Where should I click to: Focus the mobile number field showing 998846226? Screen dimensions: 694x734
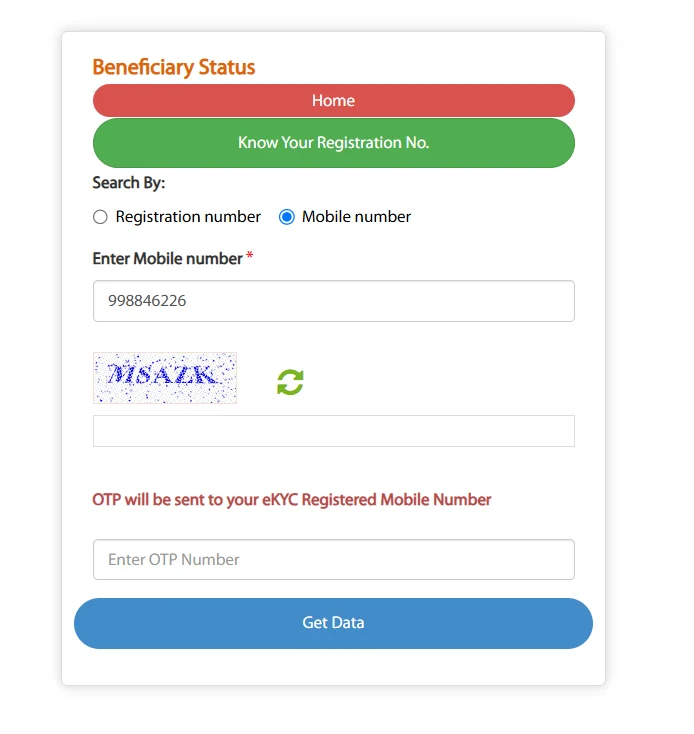(334, 301)
